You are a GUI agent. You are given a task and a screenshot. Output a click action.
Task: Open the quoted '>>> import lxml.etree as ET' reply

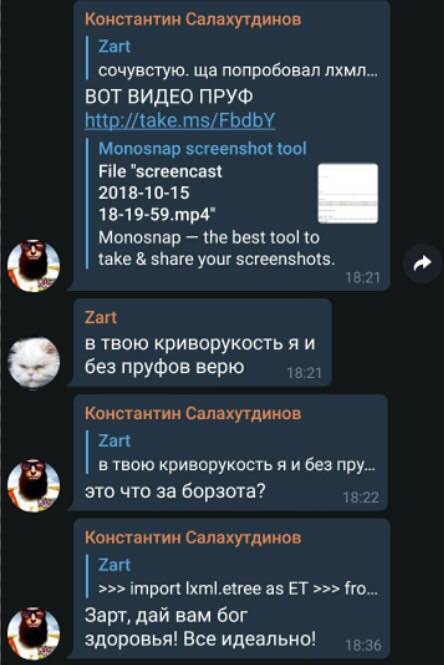[x=232, y=576]
